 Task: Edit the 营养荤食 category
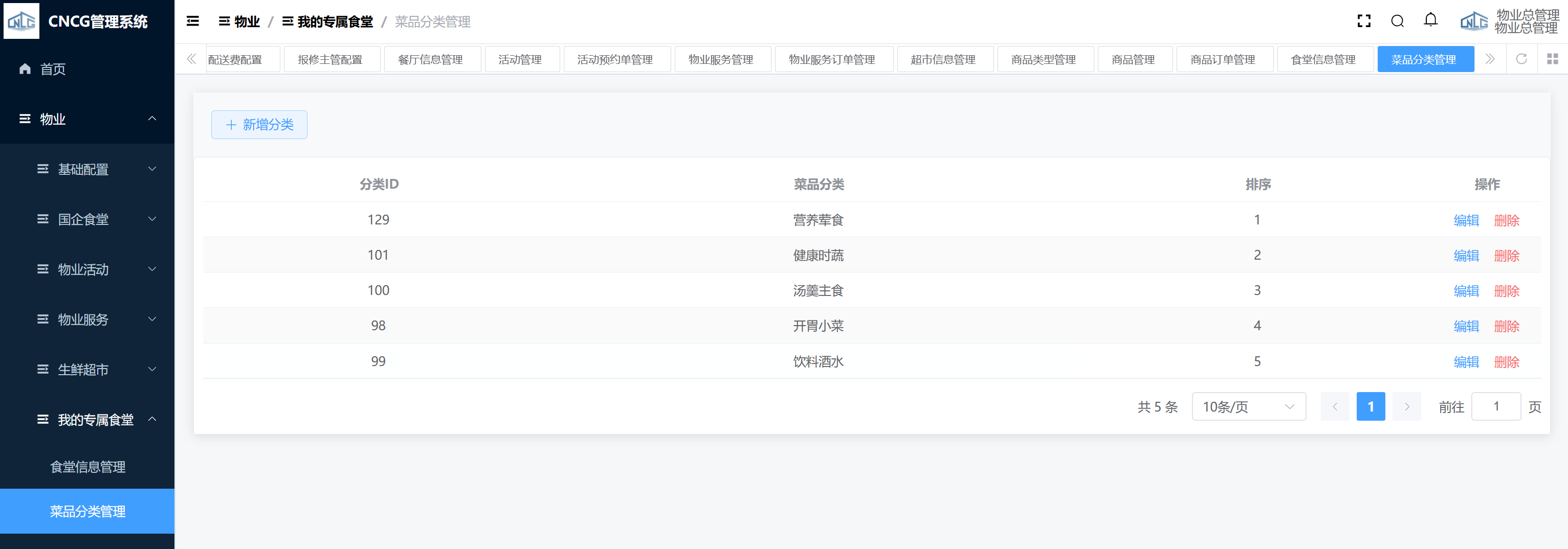click(x=1466, y=221)
